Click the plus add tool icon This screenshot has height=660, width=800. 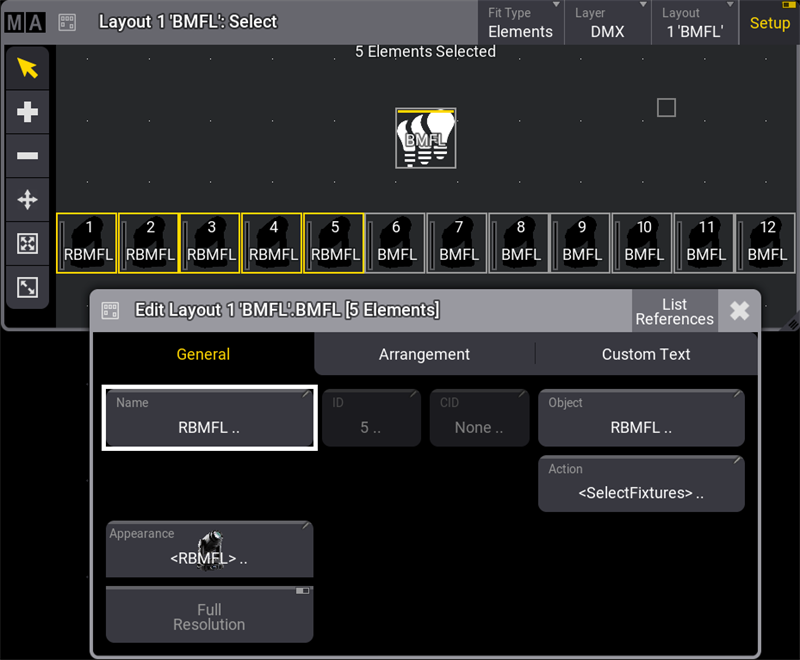pos(28,112)
